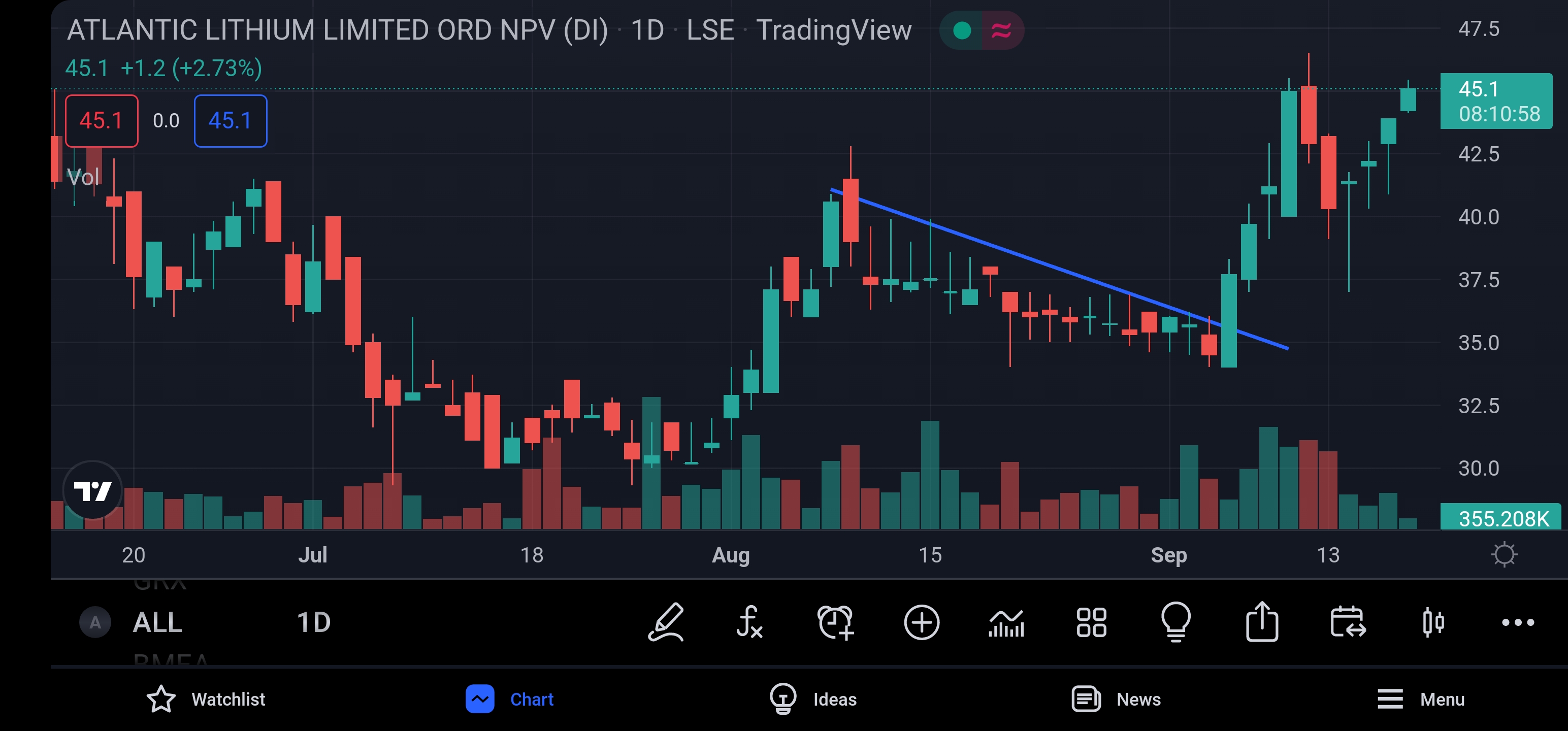
Task: Tap the blue buy price 45.1 button
Action: 230,120
